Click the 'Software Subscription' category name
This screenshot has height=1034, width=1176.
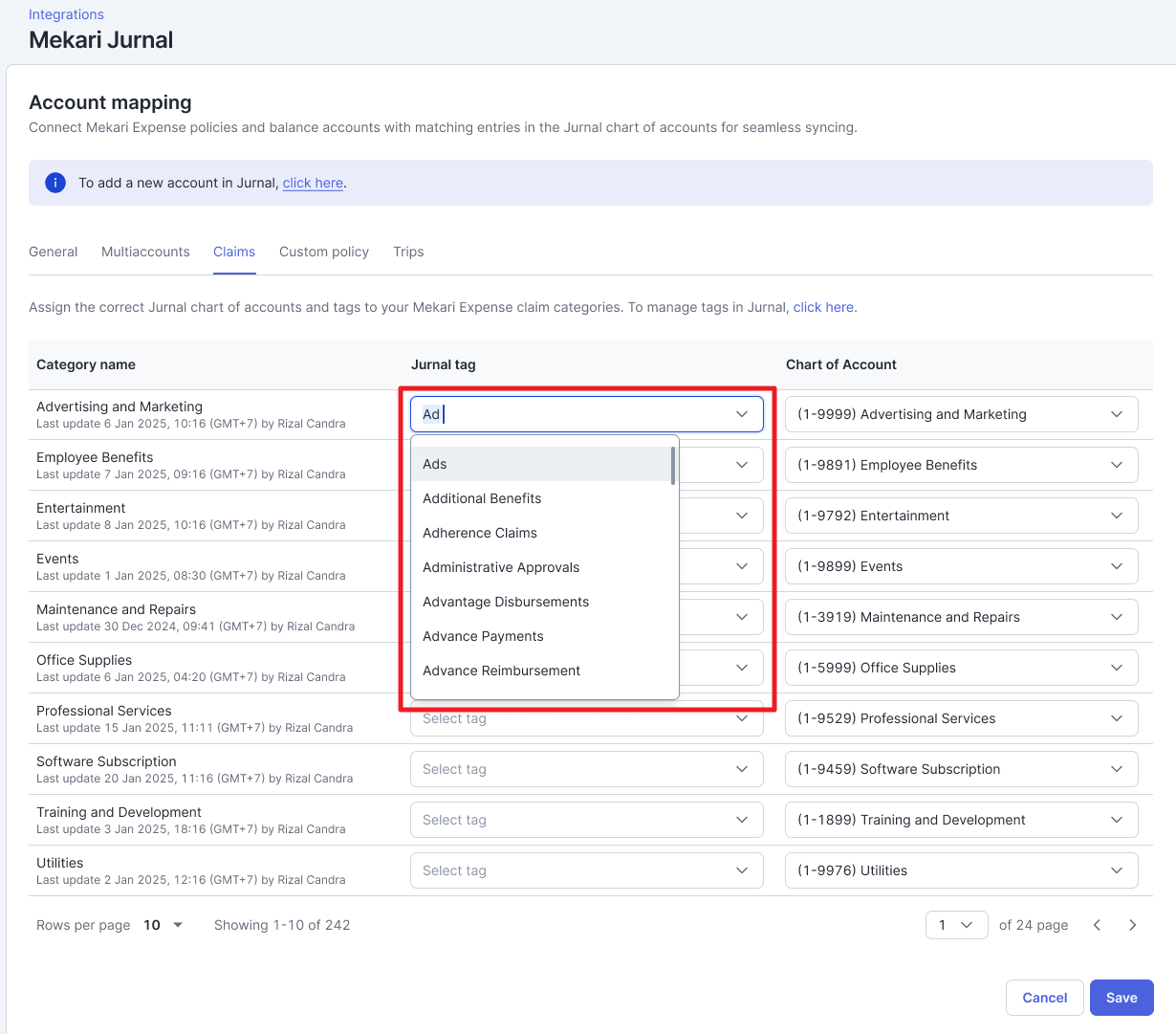pos(107,761)
